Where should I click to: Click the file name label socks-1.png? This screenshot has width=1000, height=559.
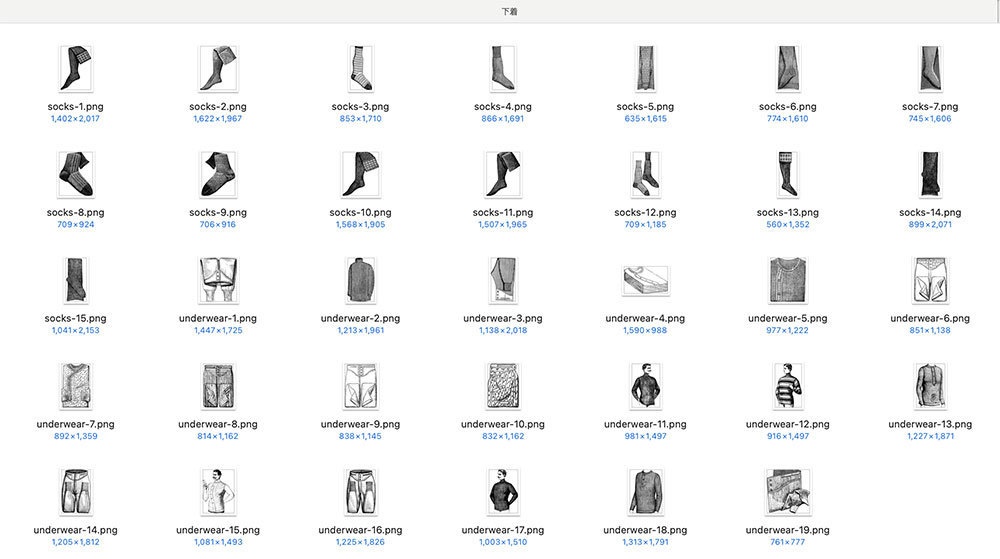pos(75,106)
